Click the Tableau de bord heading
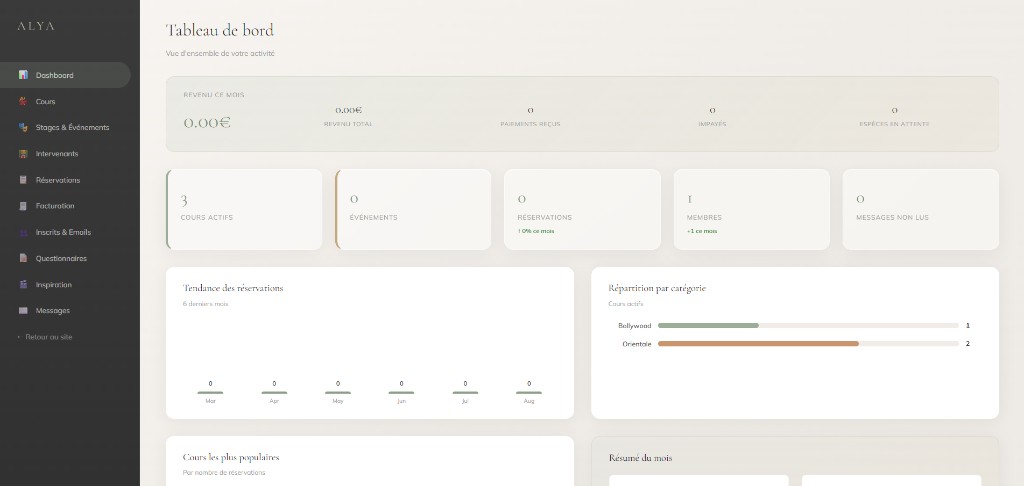Screen dimensions: 1024x486 click(220, 30)
